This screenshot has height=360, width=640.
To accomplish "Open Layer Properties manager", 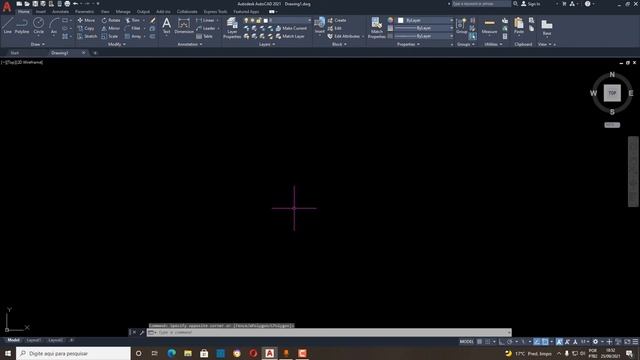I will (x=232, y=28).
